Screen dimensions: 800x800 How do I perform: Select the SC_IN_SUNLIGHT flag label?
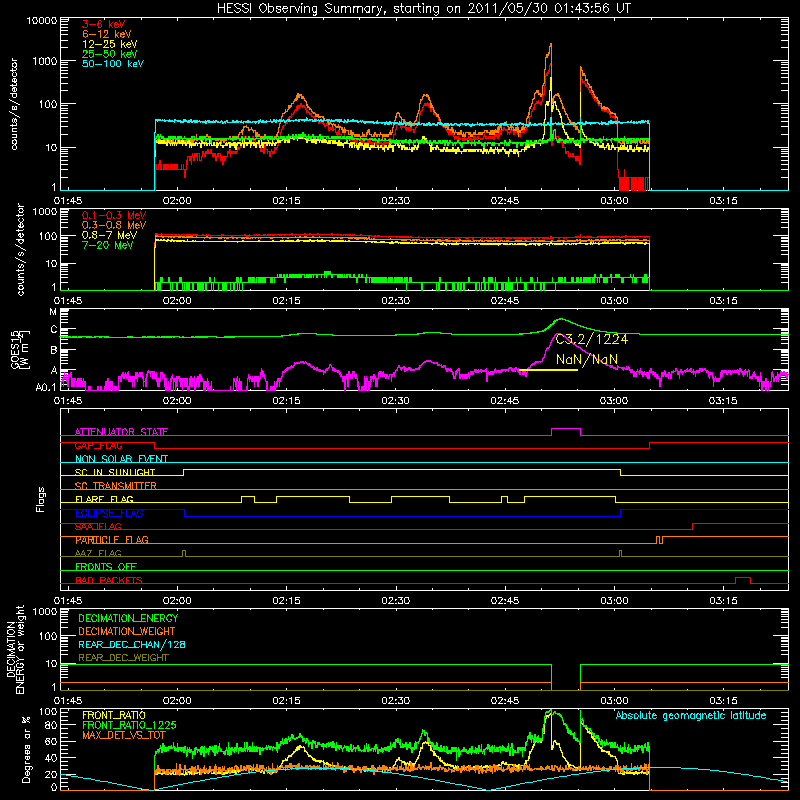[115, 472]
